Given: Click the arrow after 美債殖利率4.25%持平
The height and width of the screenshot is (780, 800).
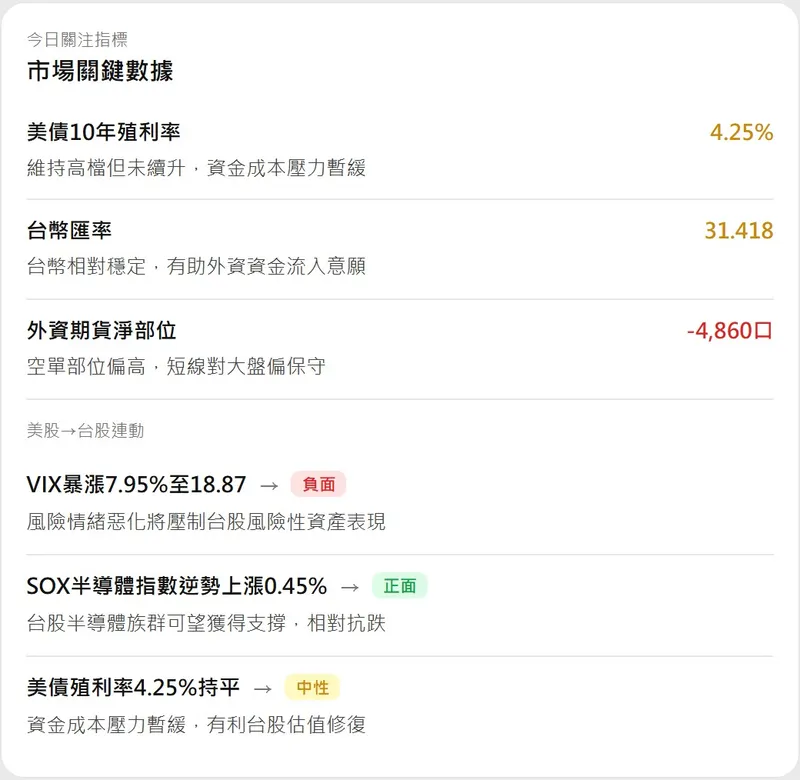Looking at the screenshot, I should 262,688.
